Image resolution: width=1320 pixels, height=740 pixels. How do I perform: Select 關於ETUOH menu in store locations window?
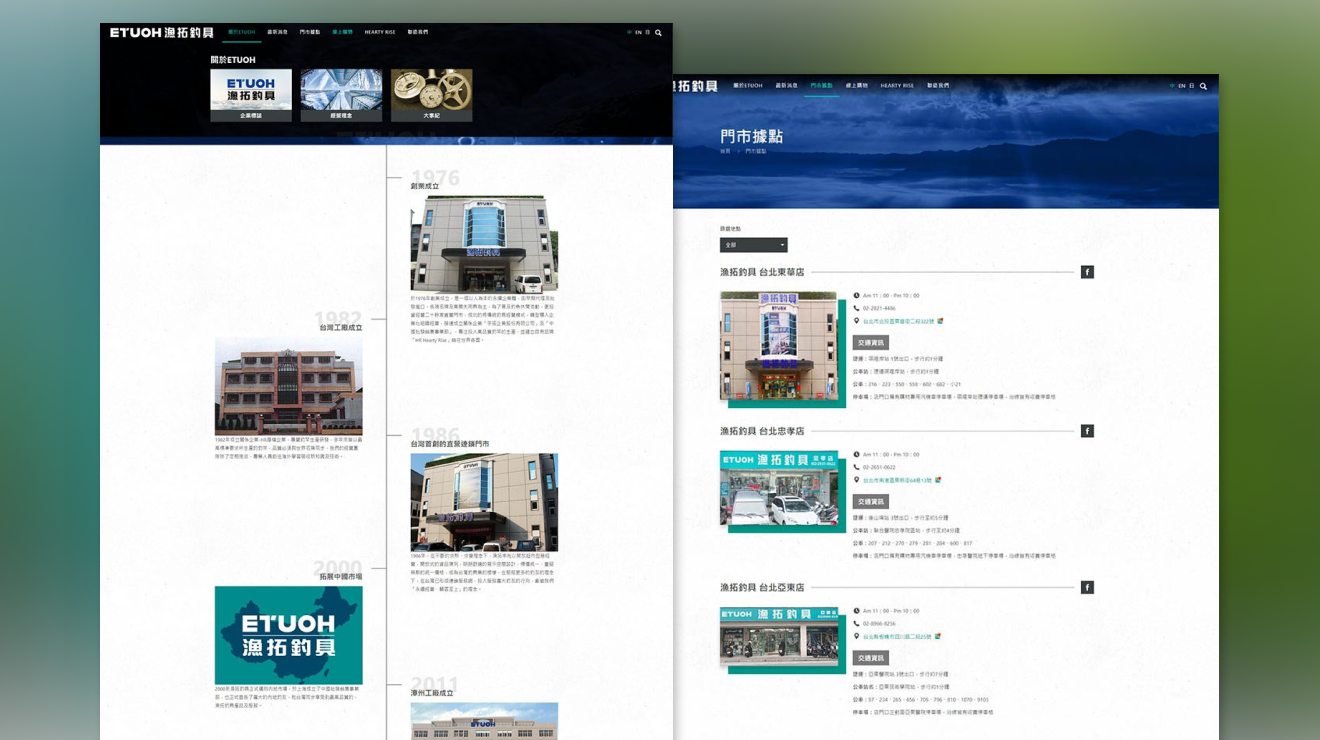coord(748,86)
